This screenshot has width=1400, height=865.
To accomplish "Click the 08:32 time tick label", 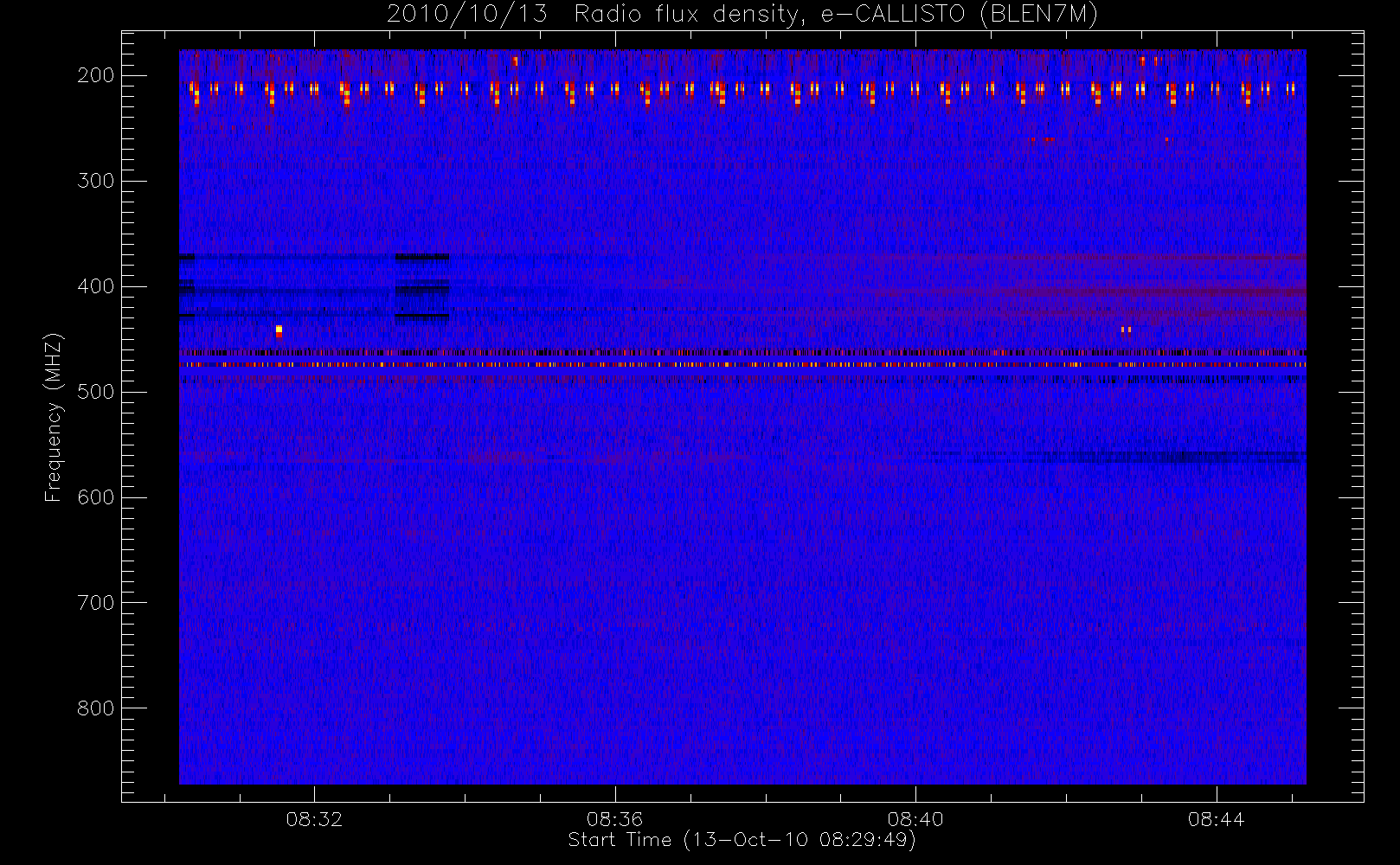I will coord(314,818).
